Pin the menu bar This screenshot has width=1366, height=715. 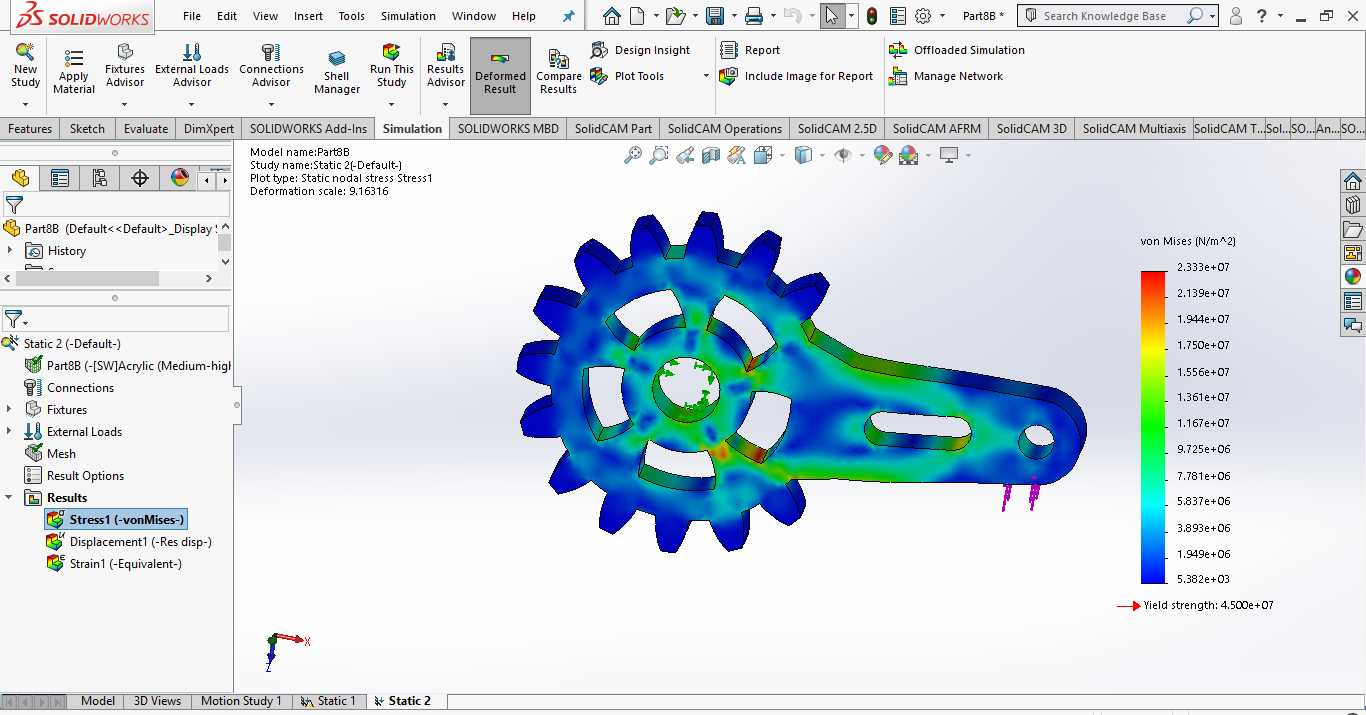[569, 16]
